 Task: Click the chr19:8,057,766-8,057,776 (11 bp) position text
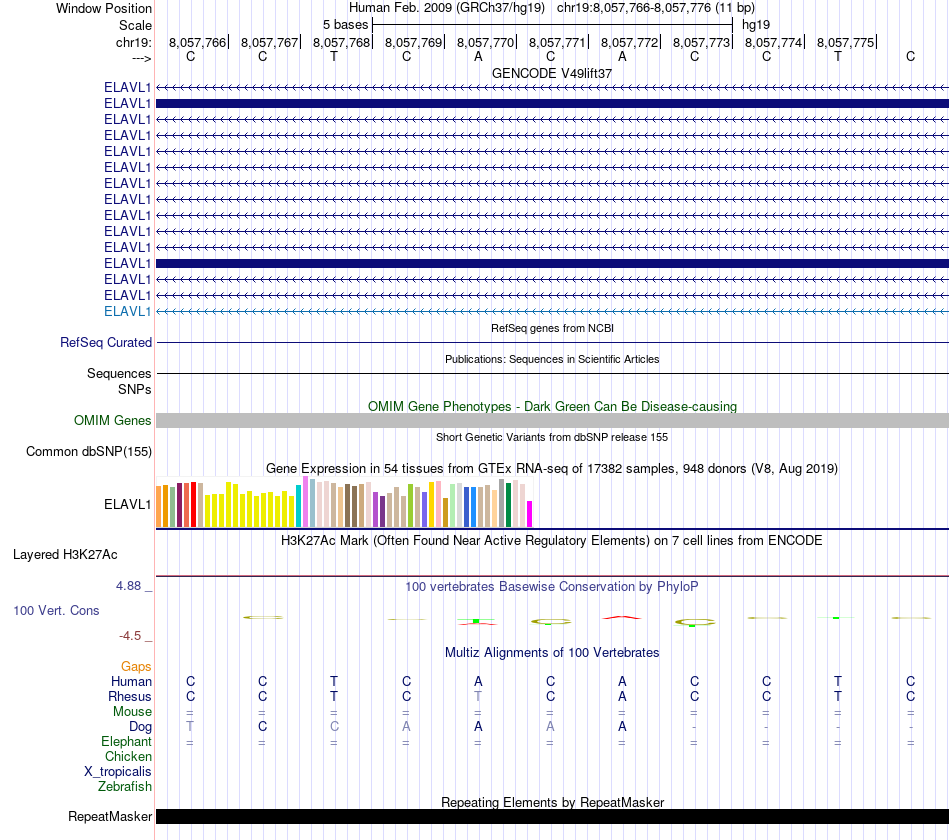(656, 8)
